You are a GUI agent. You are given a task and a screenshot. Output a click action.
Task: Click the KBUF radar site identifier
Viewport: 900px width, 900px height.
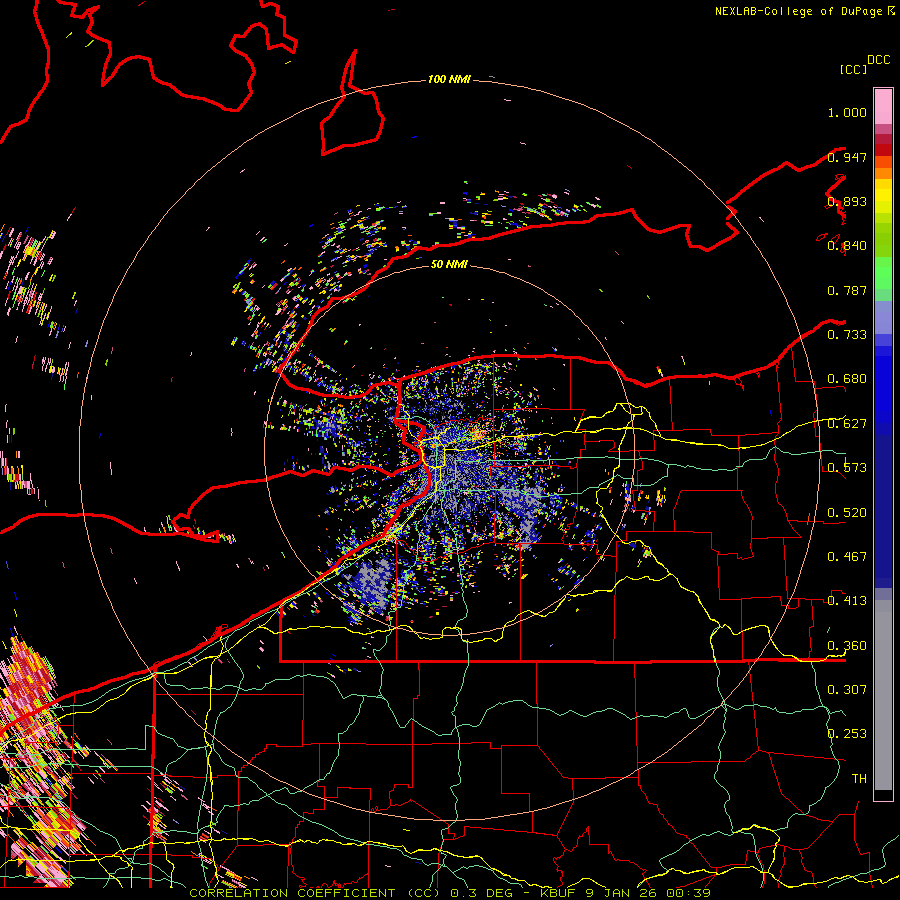[x=560, y=893]
